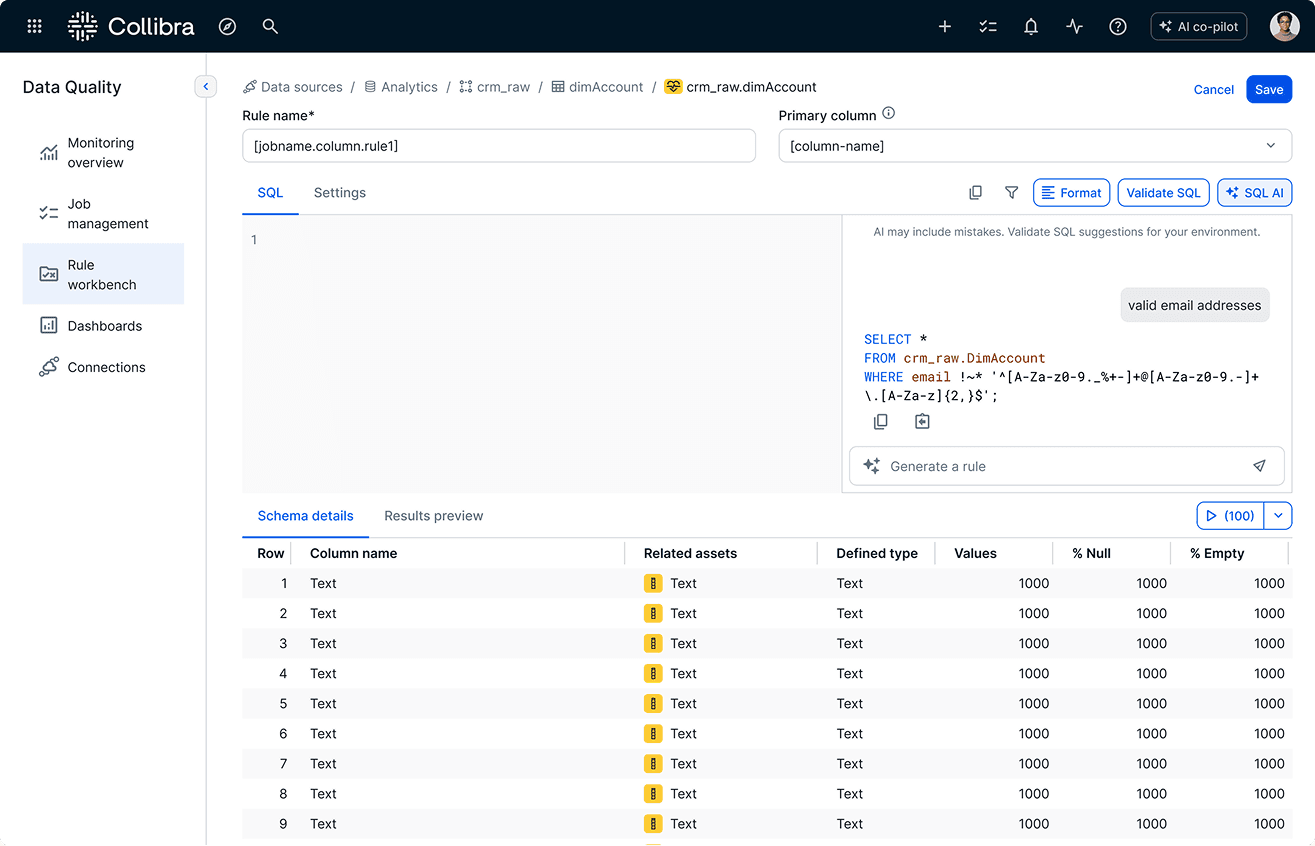1315x846 pixels.
Task: Click Validate SQL button
Action: coord(1163,193)
